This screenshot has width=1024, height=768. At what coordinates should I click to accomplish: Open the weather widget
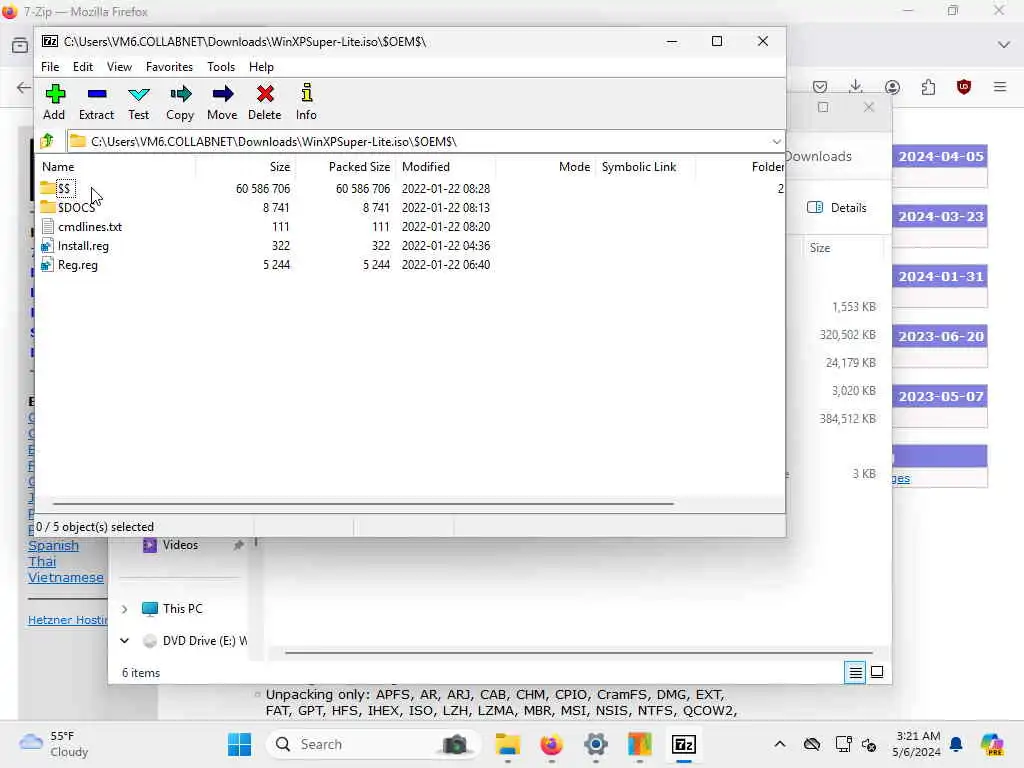[x=55, y=744]
